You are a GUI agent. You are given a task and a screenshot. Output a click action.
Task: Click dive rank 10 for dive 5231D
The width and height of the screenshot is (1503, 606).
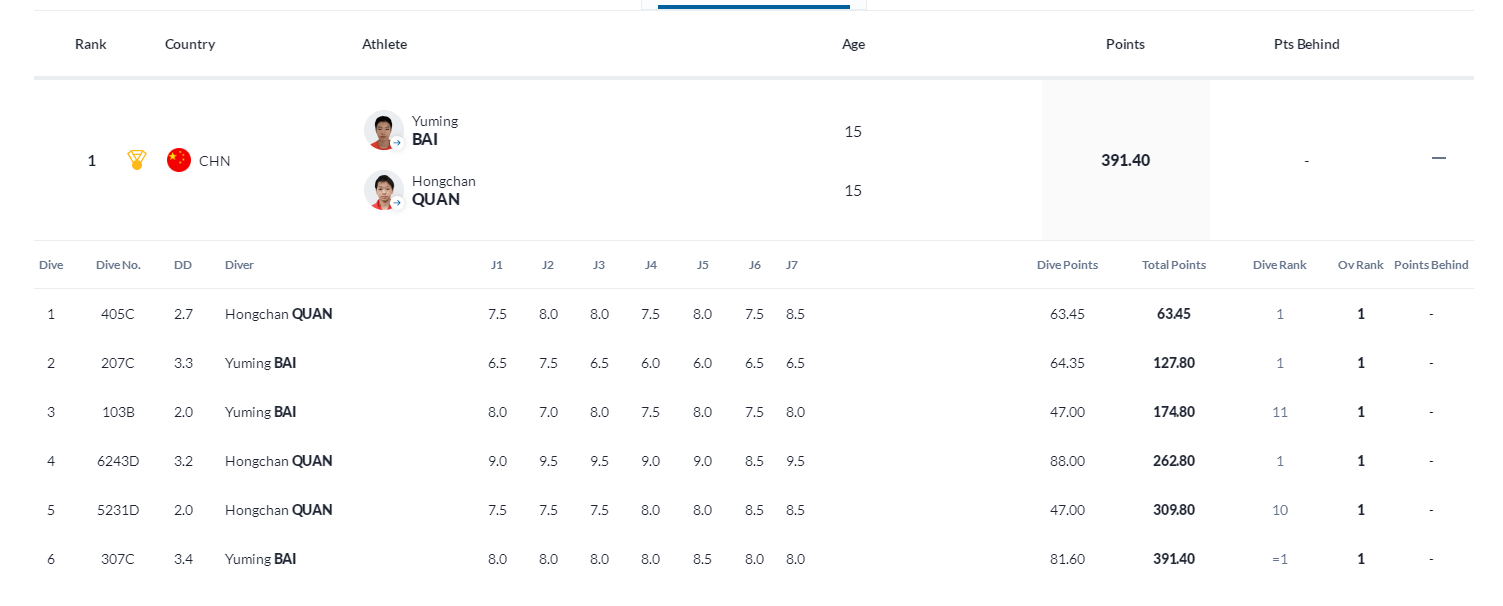coord(1280,510)
